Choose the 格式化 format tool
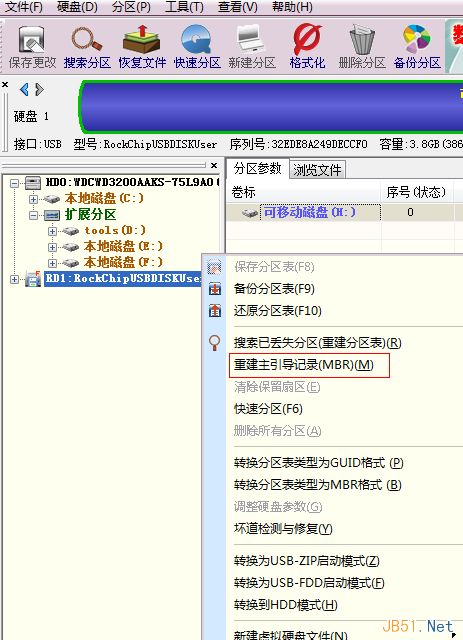463x640 pixels. click(x=307, y=40)
